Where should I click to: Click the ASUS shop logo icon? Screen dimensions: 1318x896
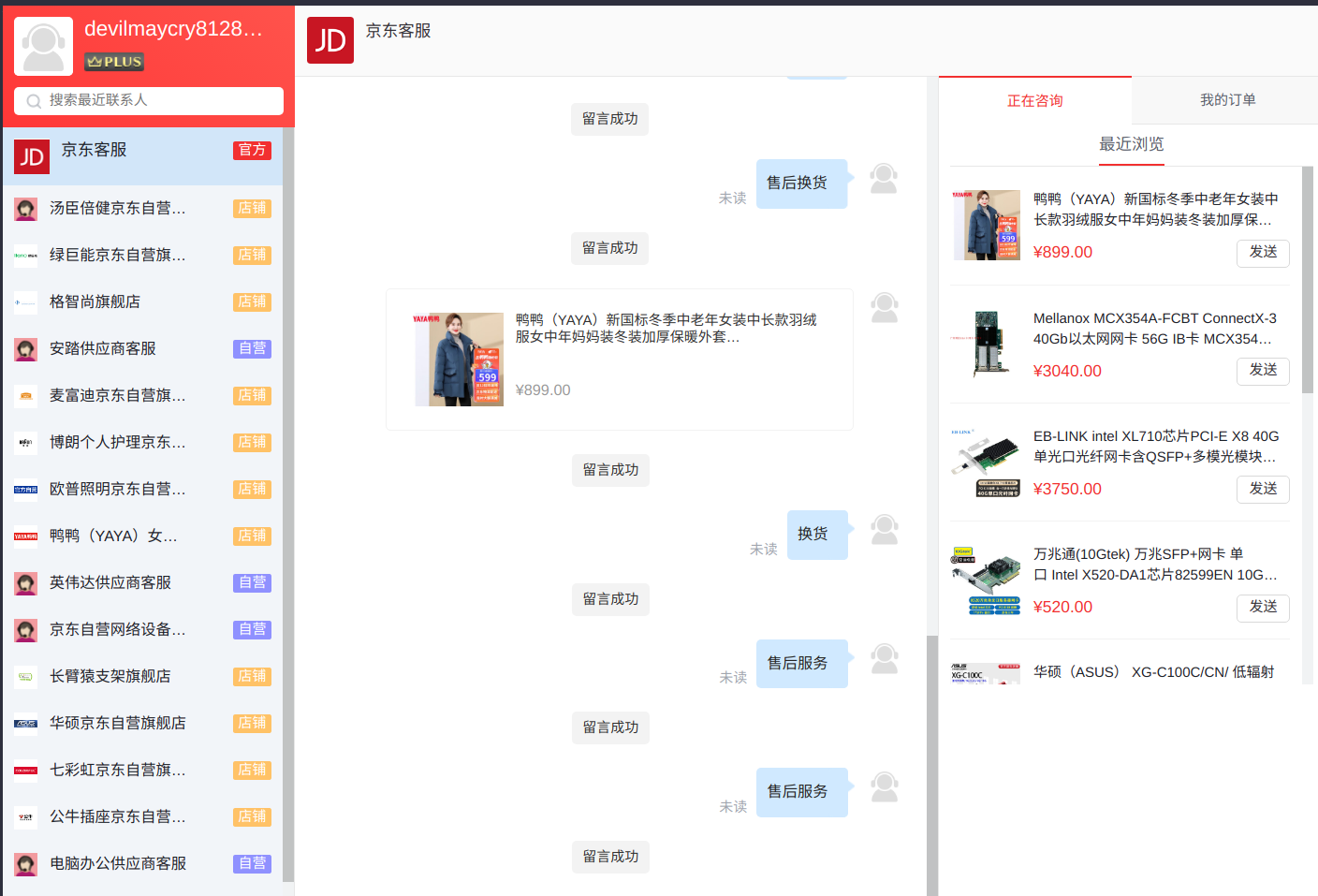tap(26, 724)
